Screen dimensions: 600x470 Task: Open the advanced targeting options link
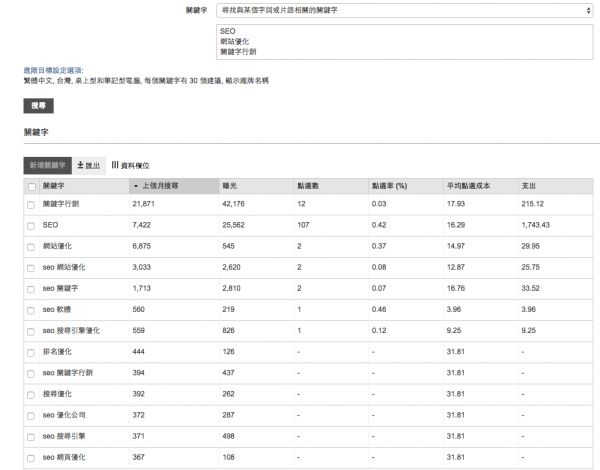[53, 70]
